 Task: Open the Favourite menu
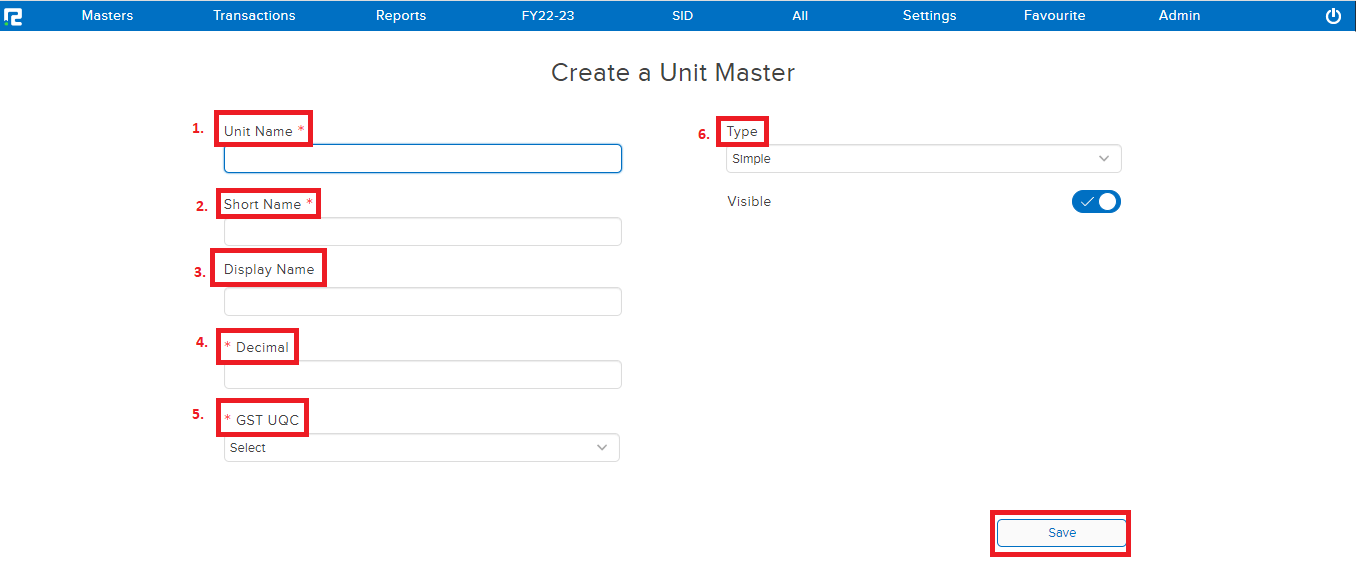click(1054, 16)
